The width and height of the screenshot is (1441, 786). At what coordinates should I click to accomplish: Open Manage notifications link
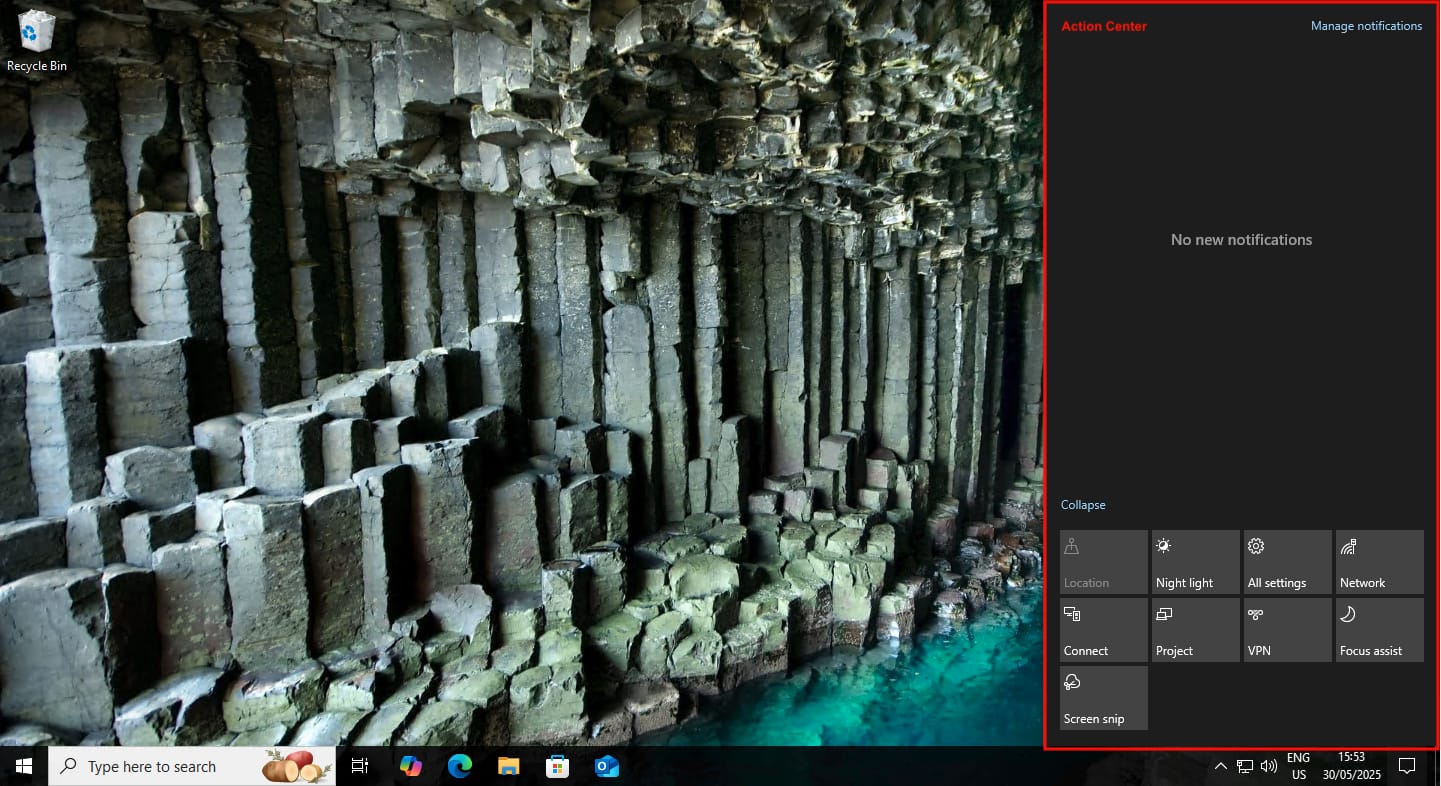tap(1366, 26)
